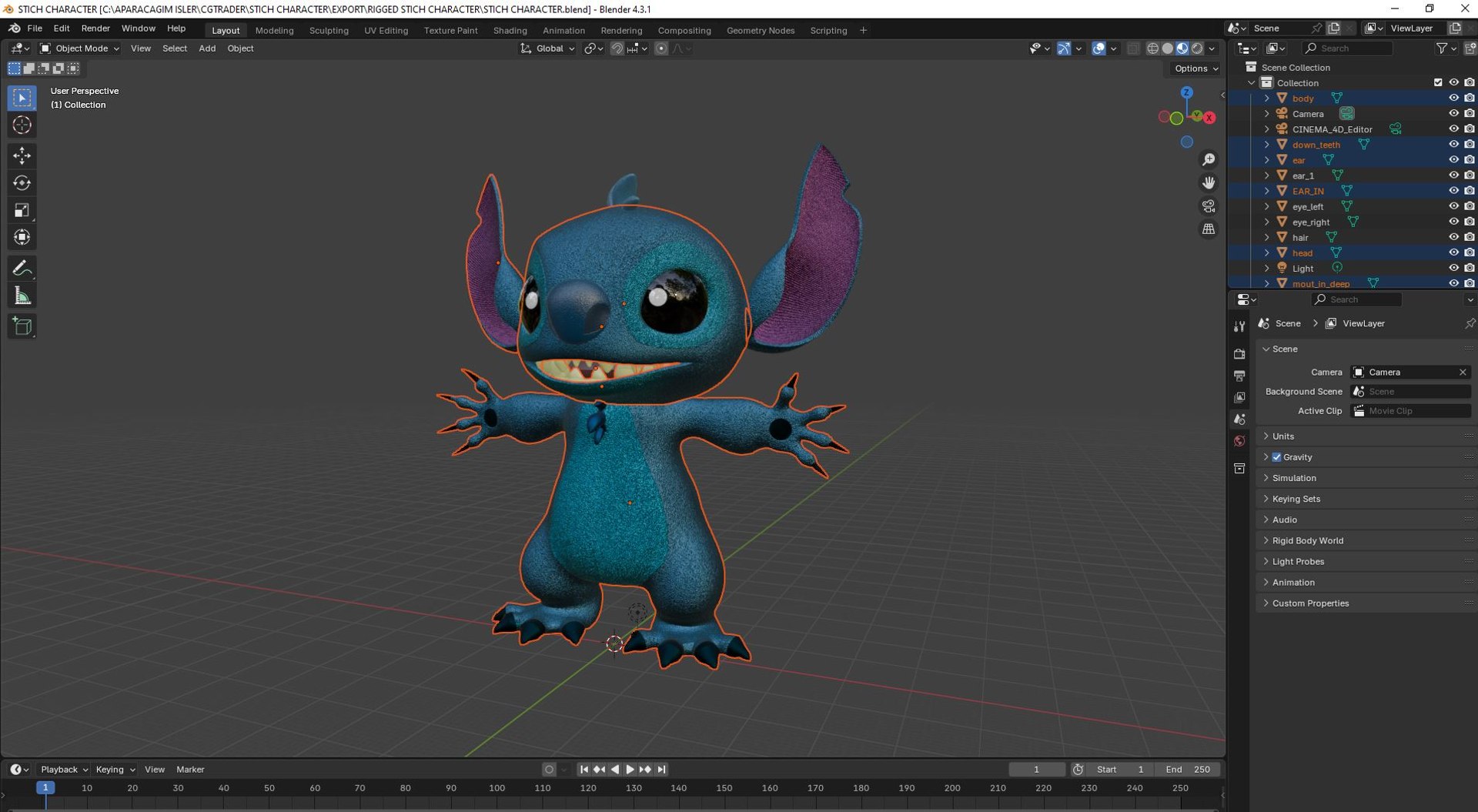The width and height of the screenshot is (1478, 812).
Task: Open the World properties tab
Action: [1239, 441]
